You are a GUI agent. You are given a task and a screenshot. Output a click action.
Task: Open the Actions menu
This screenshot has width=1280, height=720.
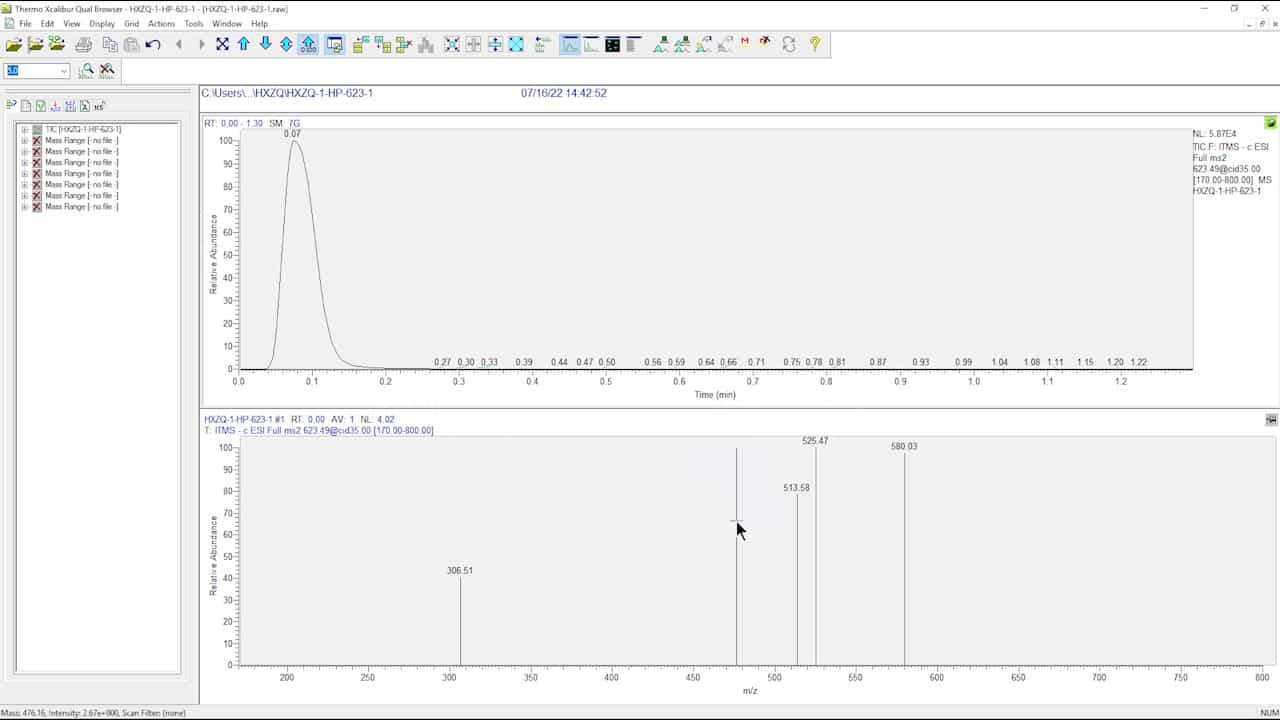(161, 23)
